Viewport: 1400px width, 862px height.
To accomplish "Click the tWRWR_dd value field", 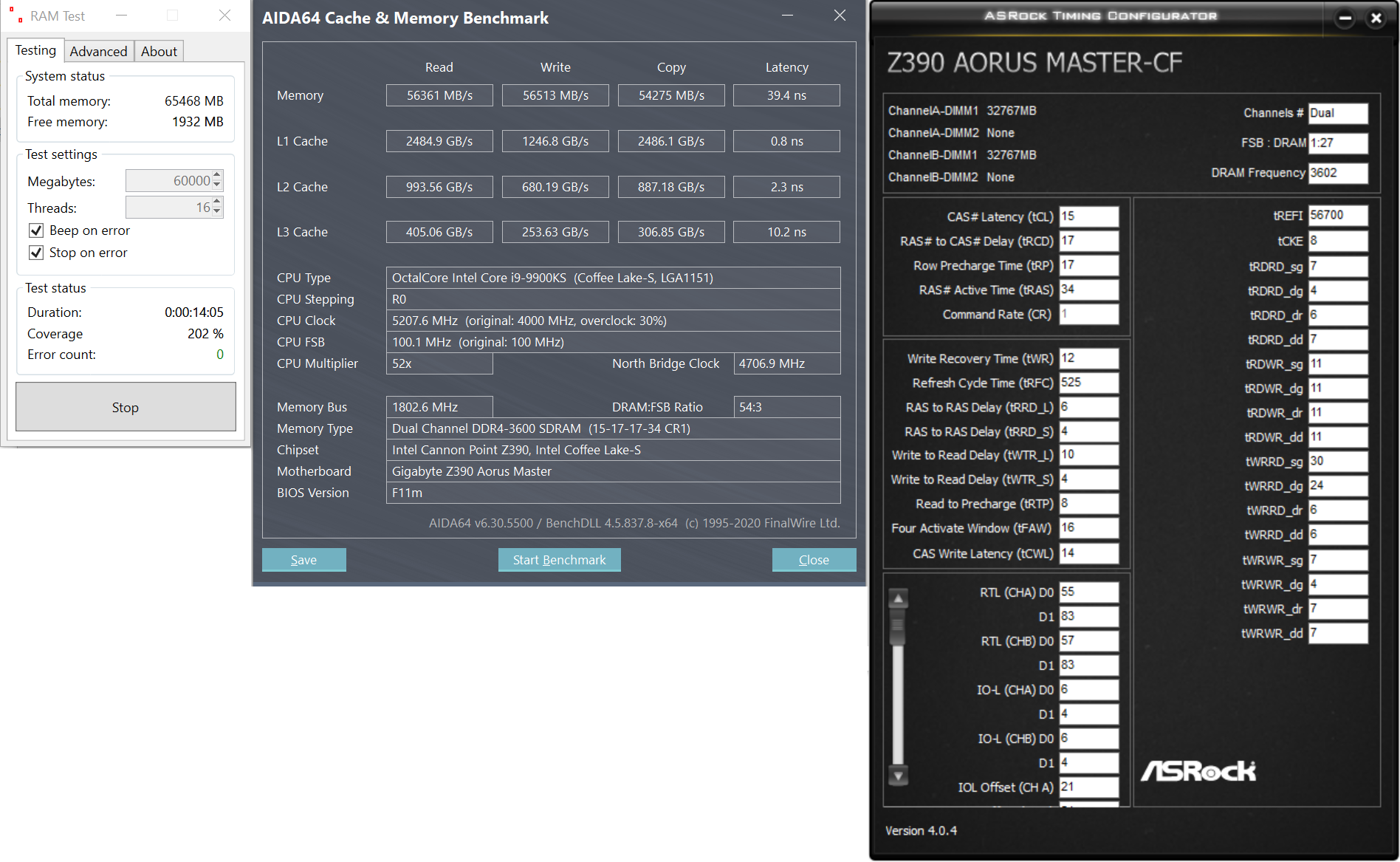I will 1338,633.
